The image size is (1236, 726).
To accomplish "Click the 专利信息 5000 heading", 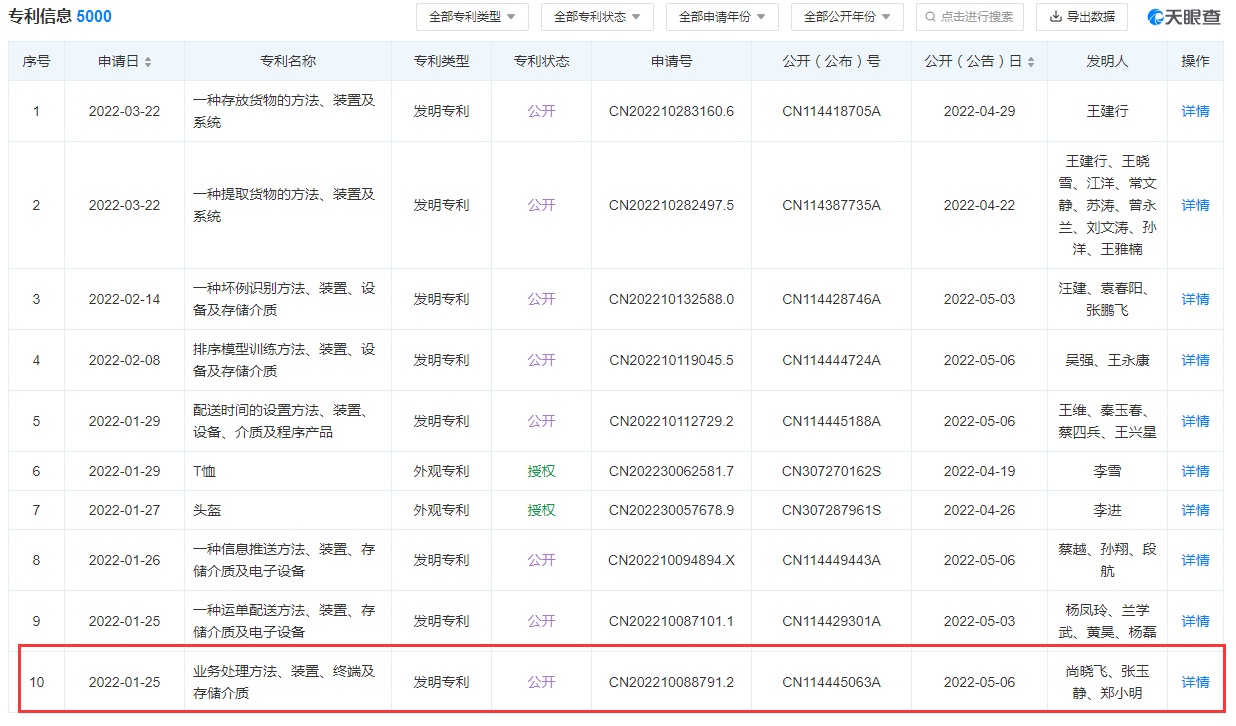I will point(60,17).
